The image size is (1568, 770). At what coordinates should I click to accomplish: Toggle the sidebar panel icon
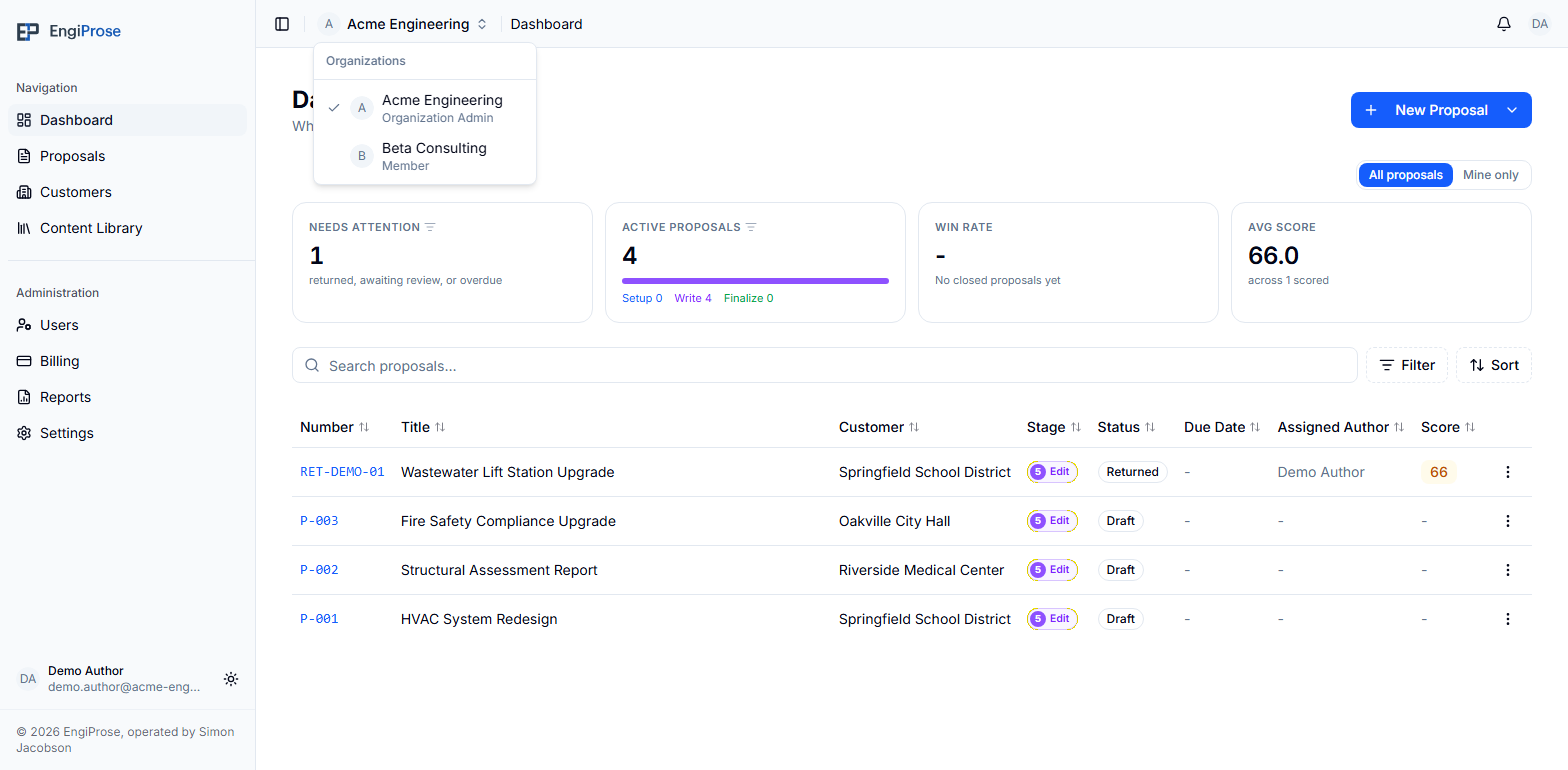[282, 24]
